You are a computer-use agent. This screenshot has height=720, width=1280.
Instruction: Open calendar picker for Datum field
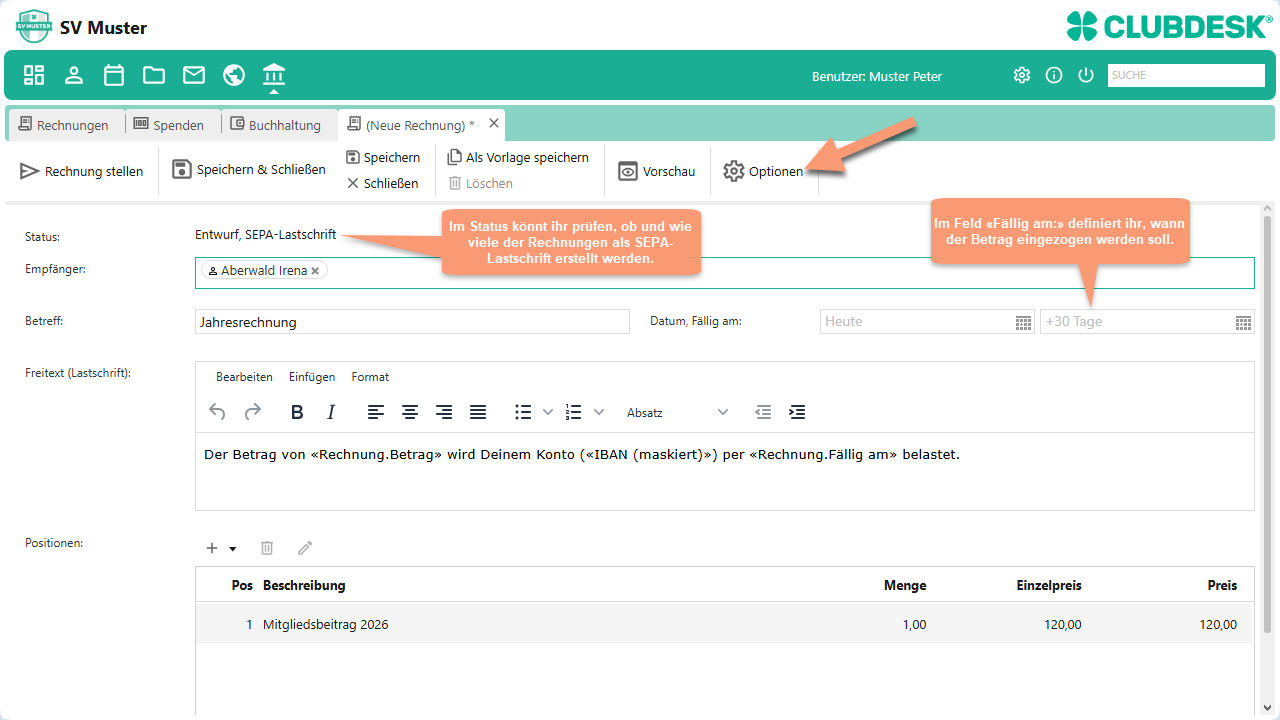[x=1024, y=322]
